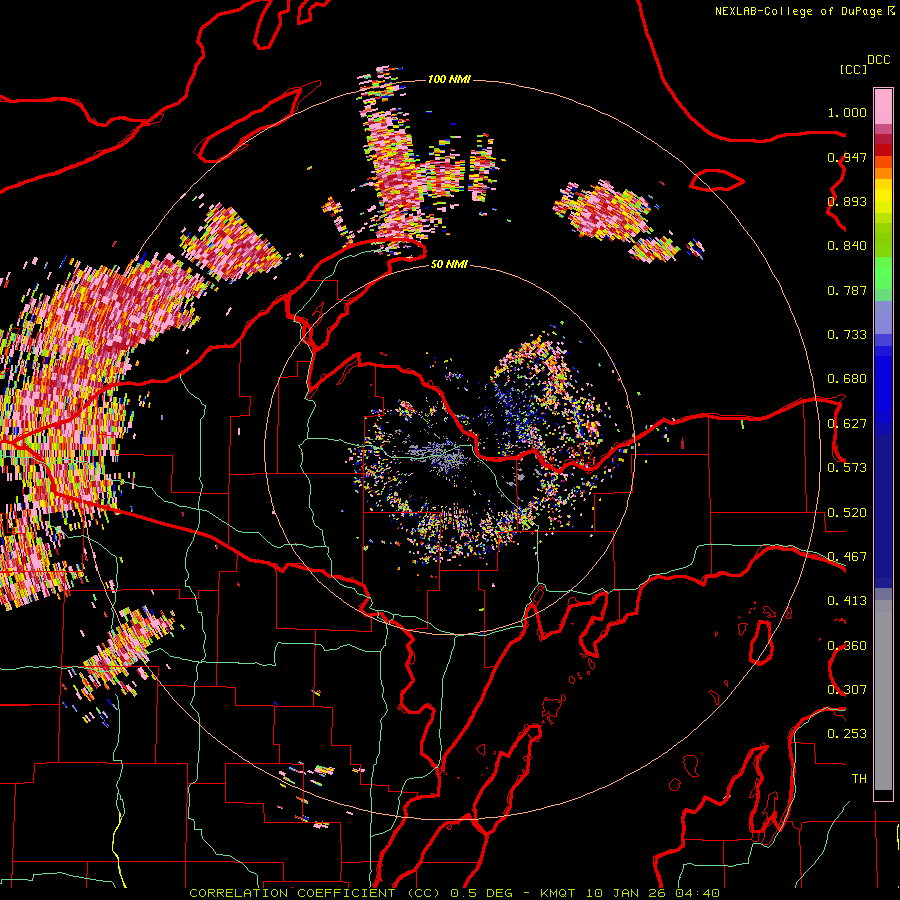The image size is (900, 900).
Task: Click the pink segment of the color bar
Action: (x=883, y=106)
